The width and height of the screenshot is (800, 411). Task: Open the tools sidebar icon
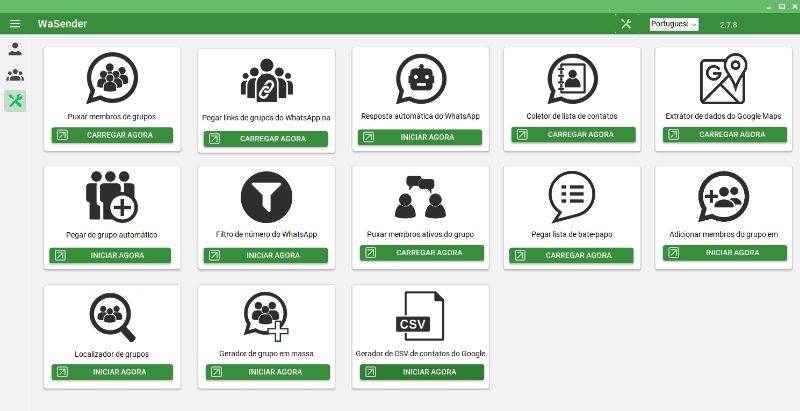(15, 100)
